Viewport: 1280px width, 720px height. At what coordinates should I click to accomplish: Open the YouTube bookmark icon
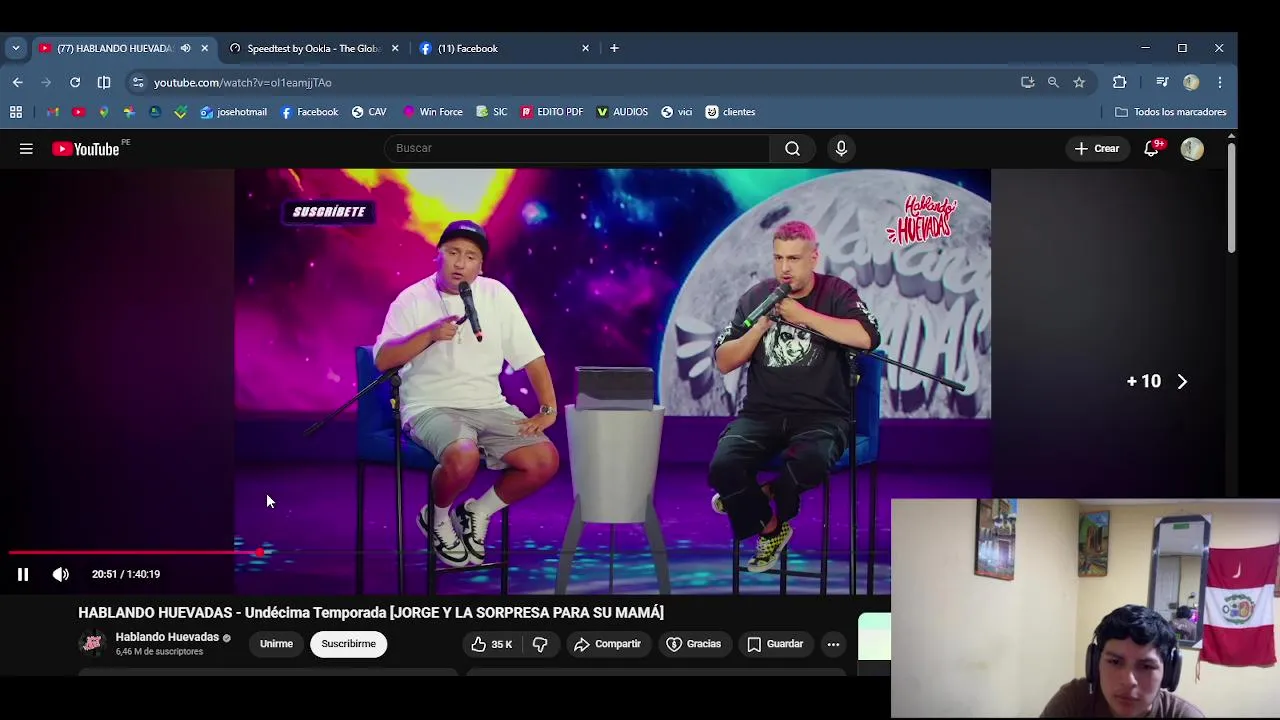tap(78, 112)
